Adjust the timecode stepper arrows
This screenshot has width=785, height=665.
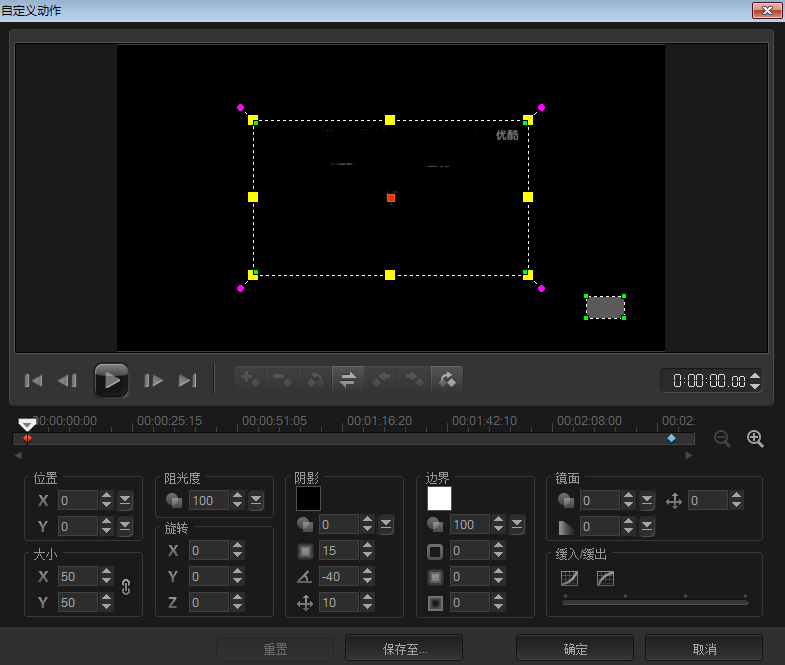(755, 381)
